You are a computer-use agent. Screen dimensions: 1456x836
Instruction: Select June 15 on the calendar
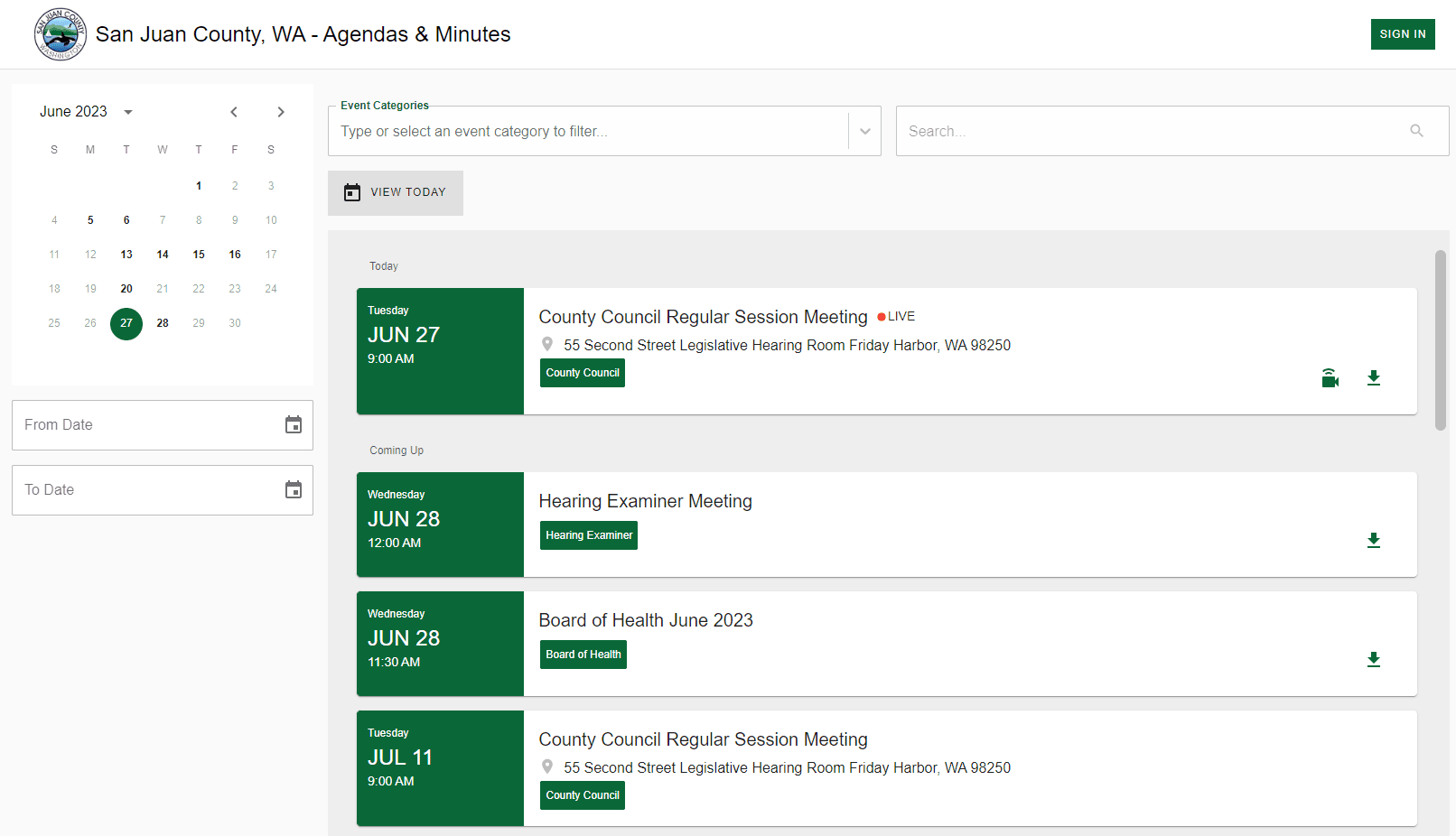pos(199,254)
